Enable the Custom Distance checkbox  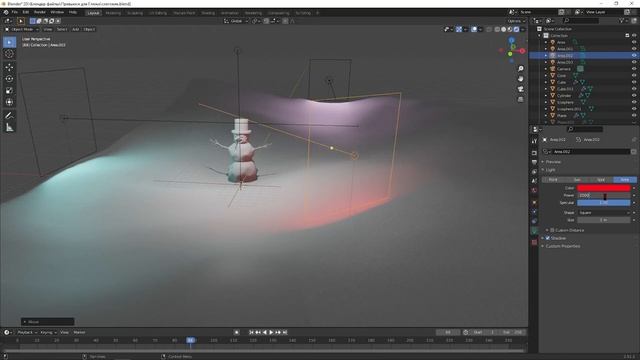tap(552, 230)
